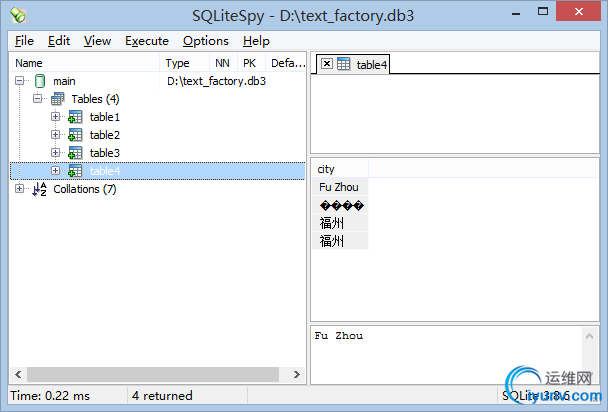Collapse the Tables (4) node
Viewport: 608px width, 412px height.
click(37, 98)
